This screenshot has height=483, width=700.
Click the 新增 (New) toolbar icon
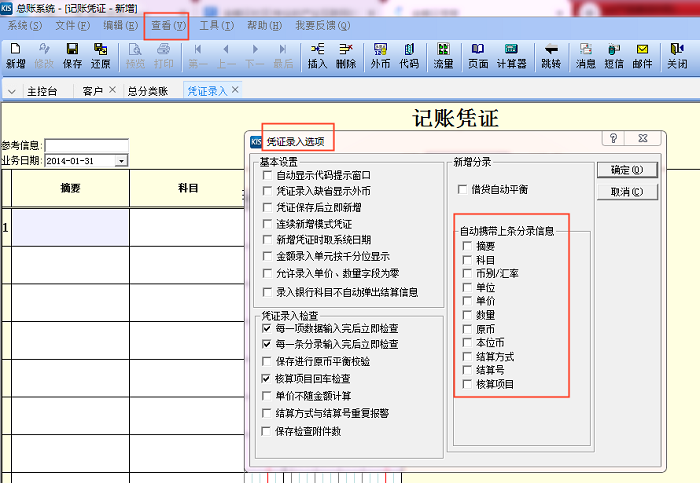(x=15, y=54)
